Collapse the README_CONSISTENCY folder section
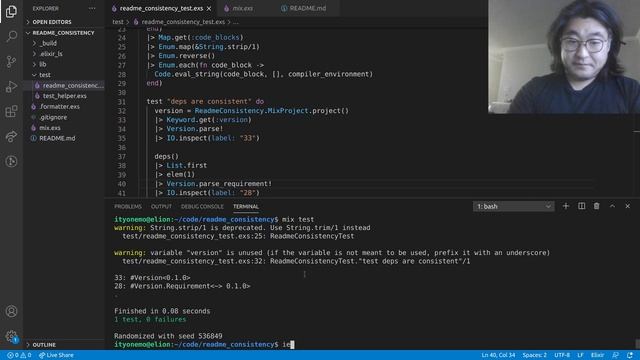Image resolution: width=640 pixels, height=360 pixels. [x=63, y=33]
